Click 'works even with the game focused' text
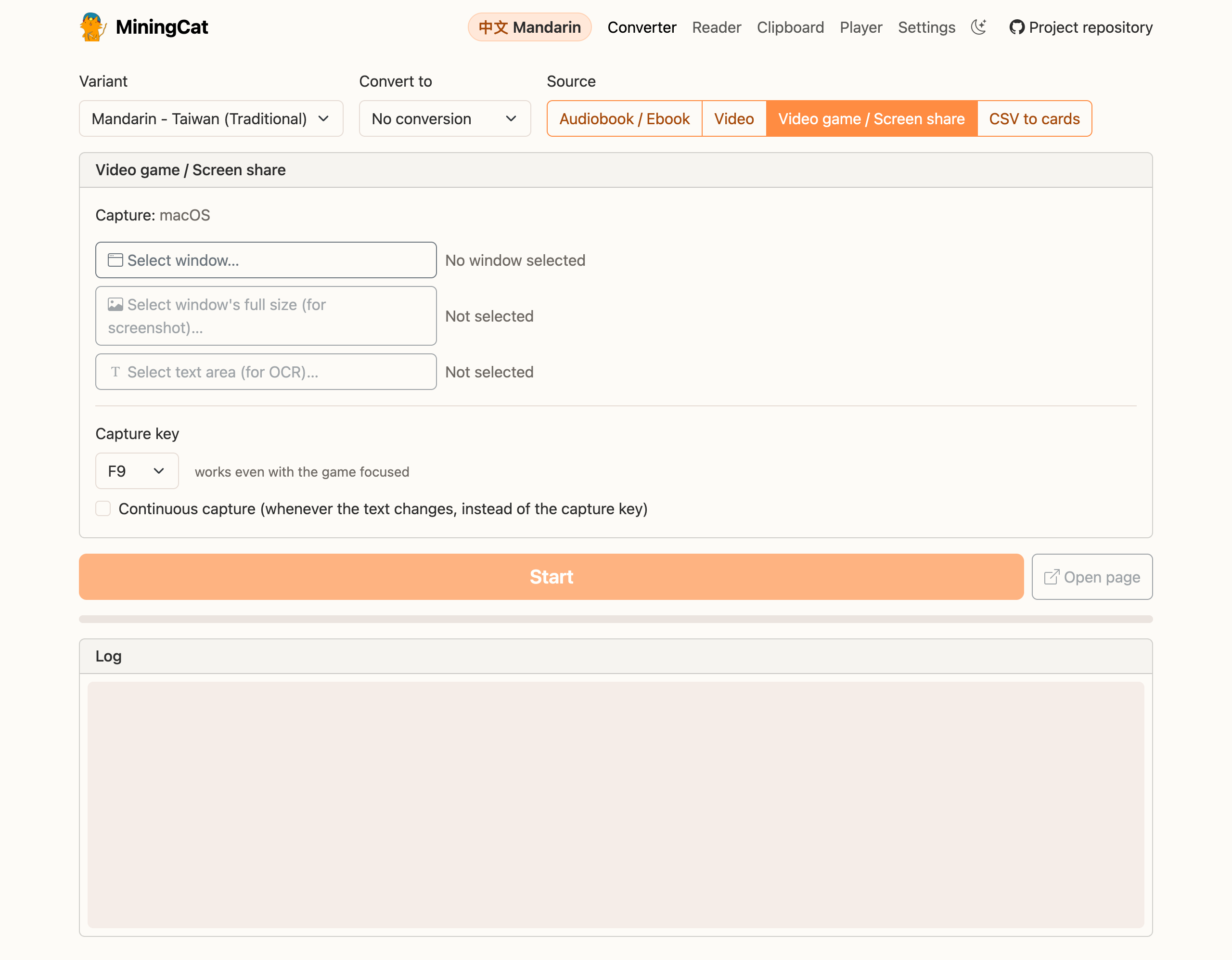 coord(302,472)
